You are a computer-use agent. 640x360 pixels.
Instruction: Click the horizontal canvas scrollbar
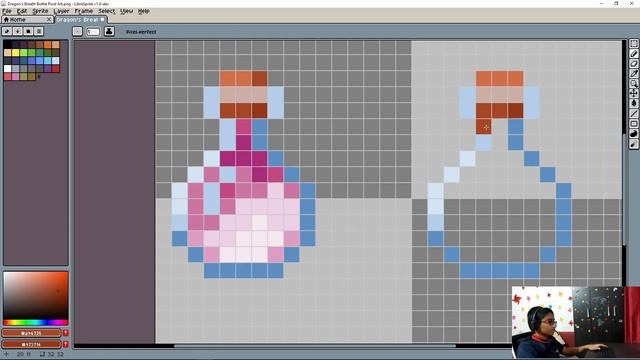(315, 346)
